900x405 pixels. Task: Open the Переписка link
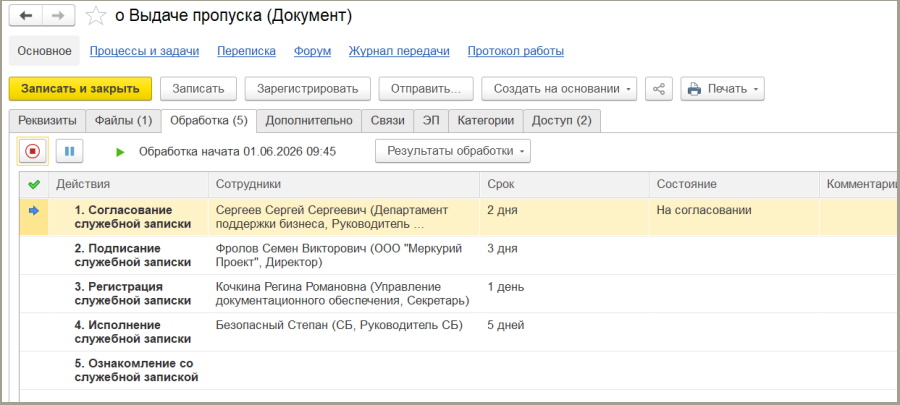tap(246, 52)
